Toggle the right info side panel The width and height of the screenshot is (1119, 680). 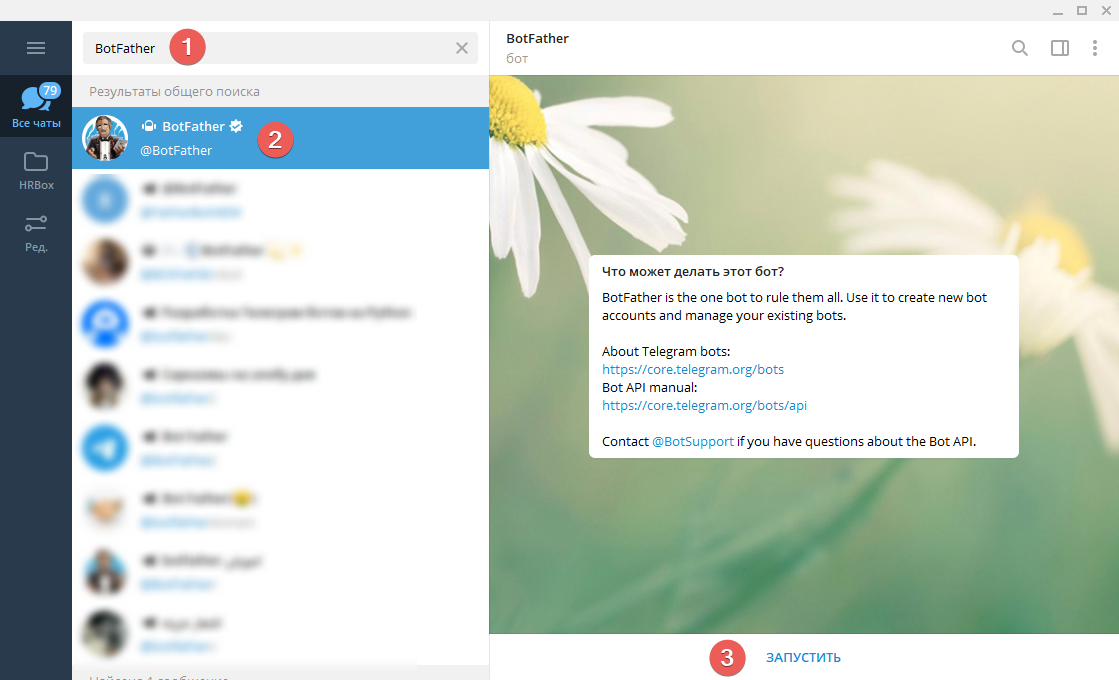1060,48
